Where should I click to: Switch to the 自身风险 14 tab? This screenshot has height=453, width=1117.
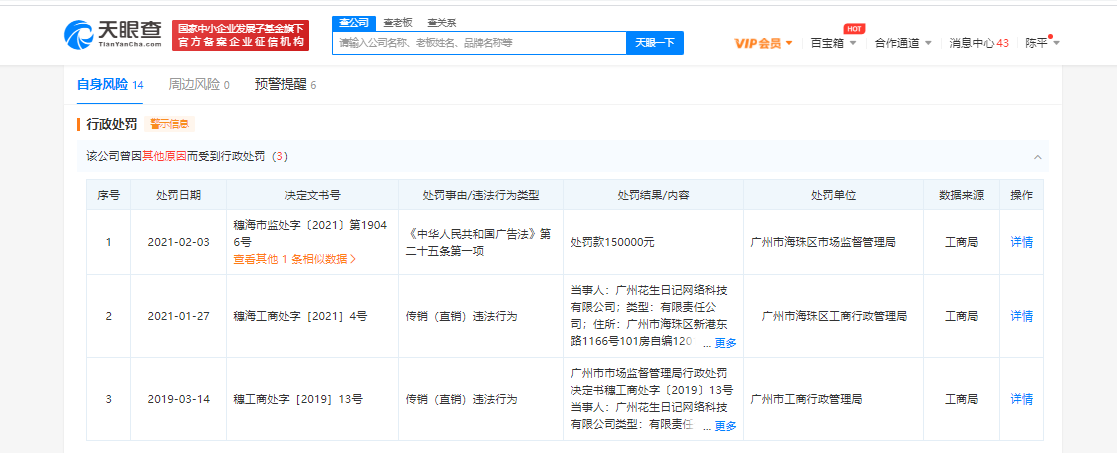110,85
